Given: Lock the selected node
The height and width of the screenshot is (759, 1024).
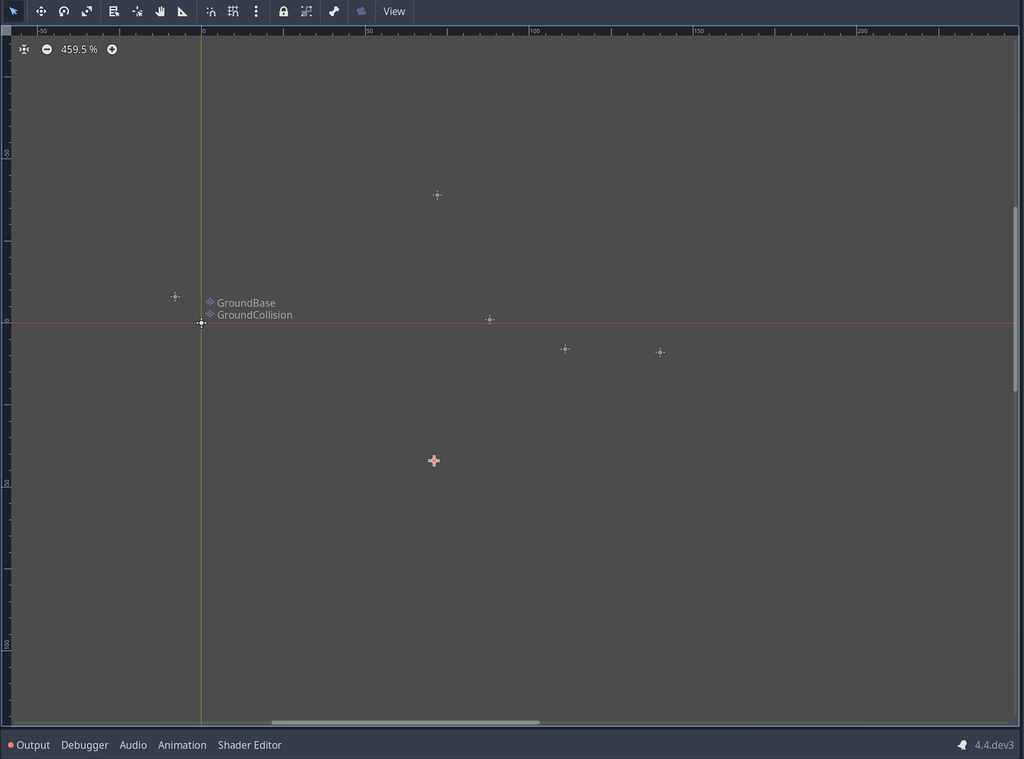Looking at the screenshot, I should pos(283,11).
